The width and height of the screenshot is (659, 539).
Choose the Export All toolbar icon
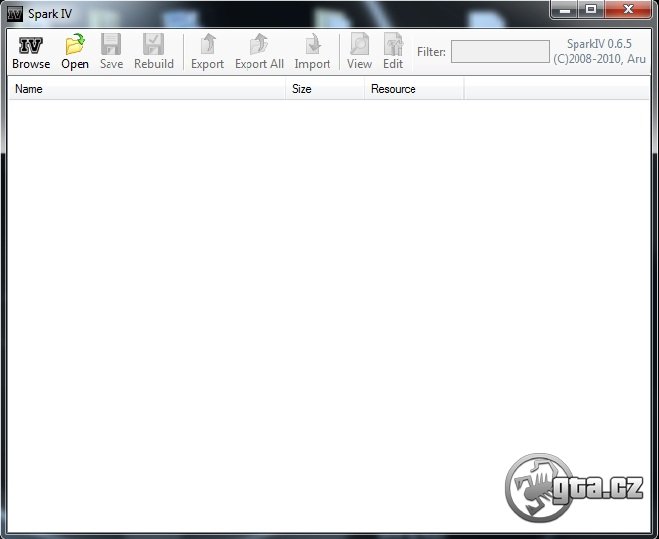pyautogui.click(x=259, y=45)
